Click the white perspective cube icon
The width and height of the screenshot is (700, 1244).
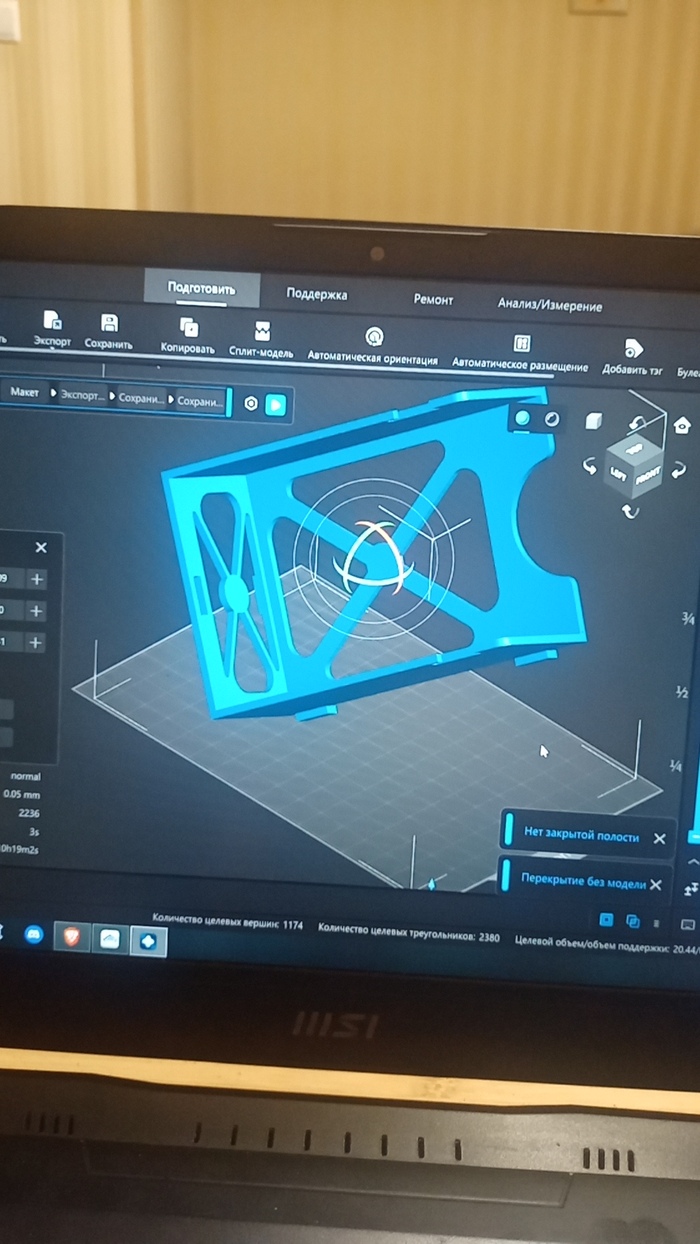click(593, 422)
